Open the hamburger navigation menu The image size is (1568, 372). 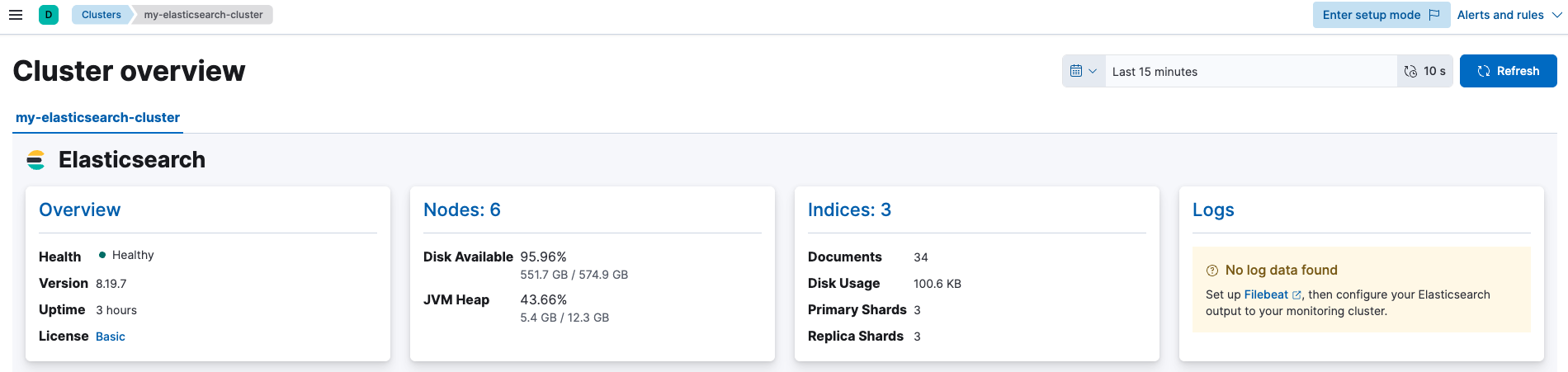15,15
